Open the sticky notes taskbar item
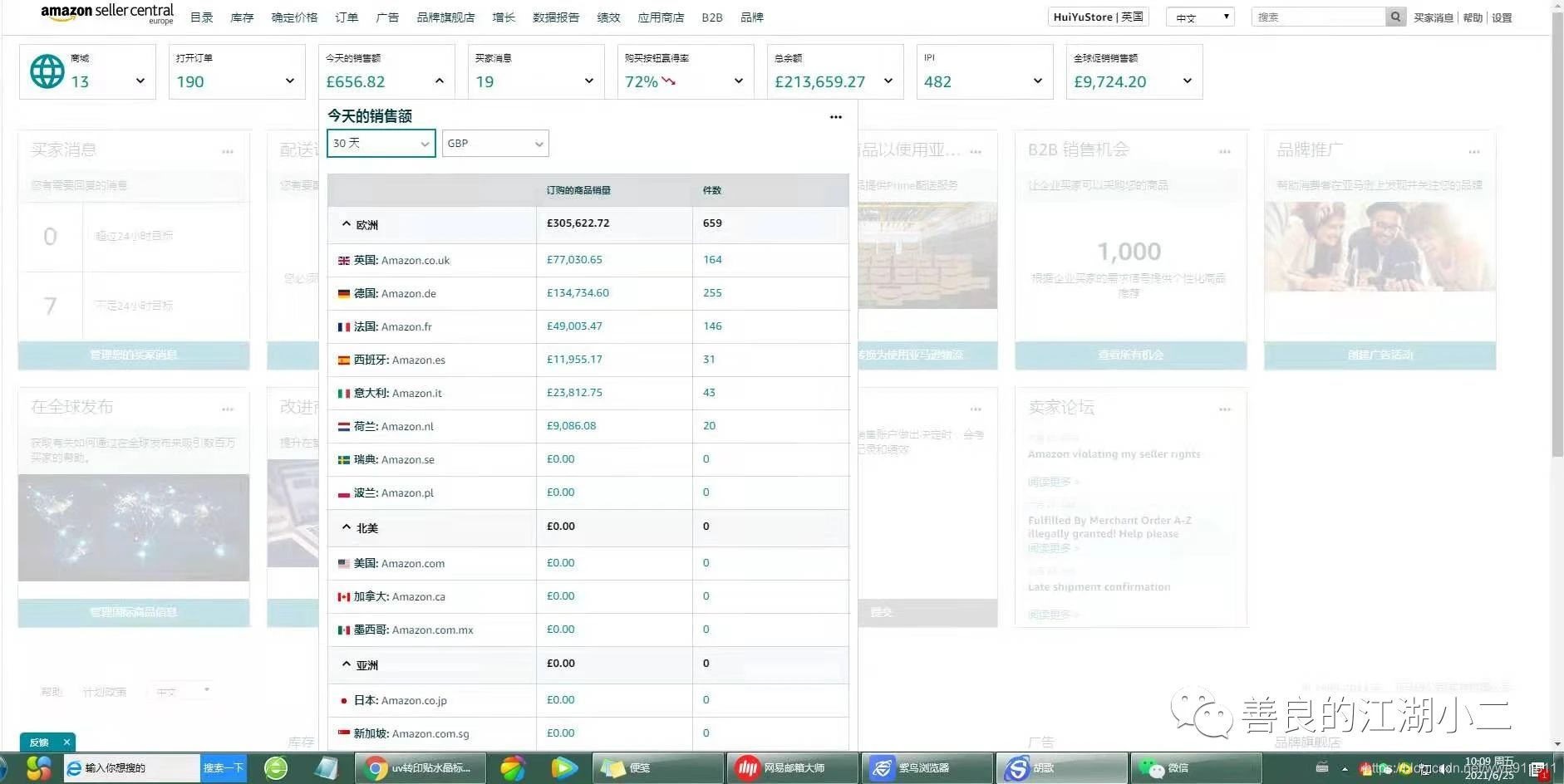Image resolution: width=1564 pixels, height=784 pixels. [x=657, y=768]
